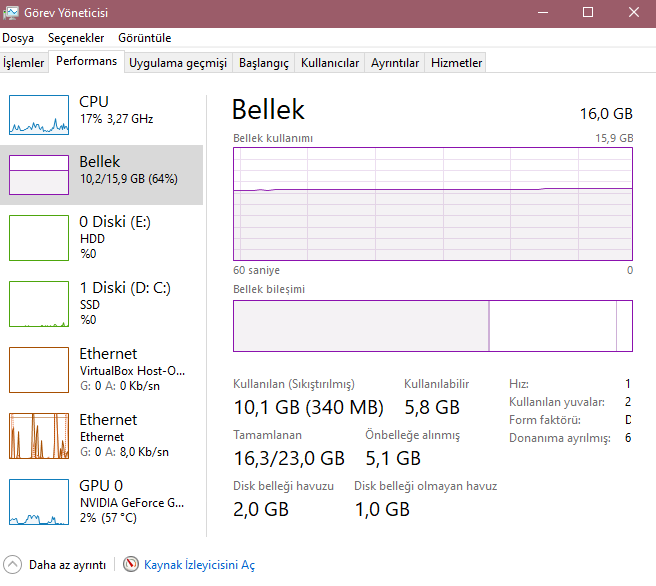This screenshot has width=656, height=586.
Task: Click the Kullanılan yuvalar: label
Action: tap(557, 402)
